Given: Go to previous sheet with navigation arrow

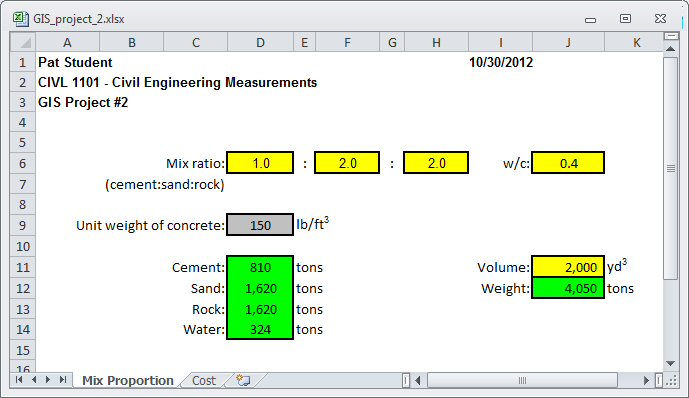Looking at the screenshot, I should point(34,380).
